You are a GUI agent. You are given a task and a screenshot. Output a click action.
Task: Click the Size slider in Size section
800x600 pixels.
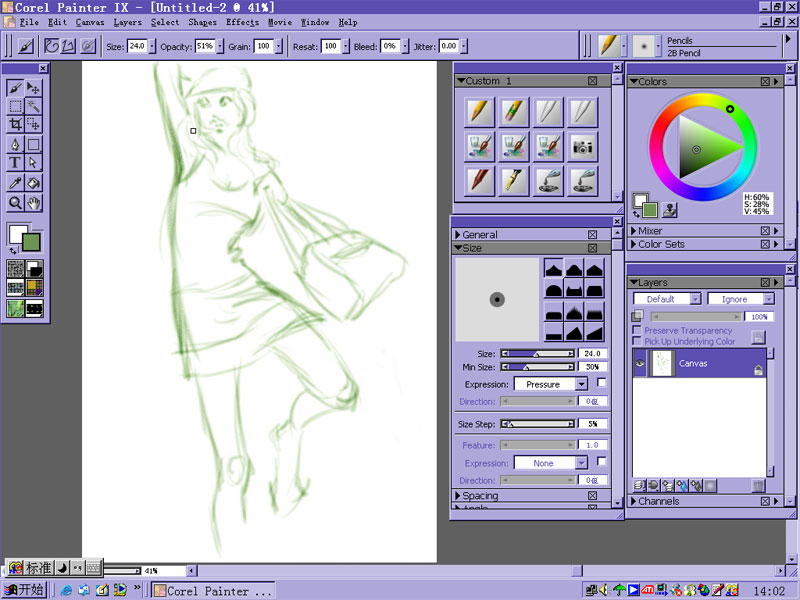(537, 354)
